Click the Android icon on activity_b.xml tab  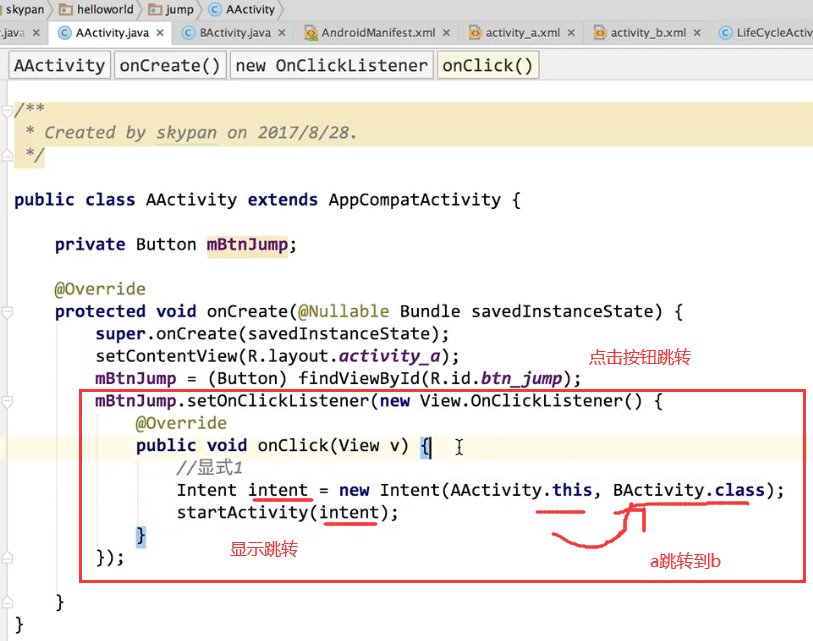pyautogui.click(x=598, y=31)
